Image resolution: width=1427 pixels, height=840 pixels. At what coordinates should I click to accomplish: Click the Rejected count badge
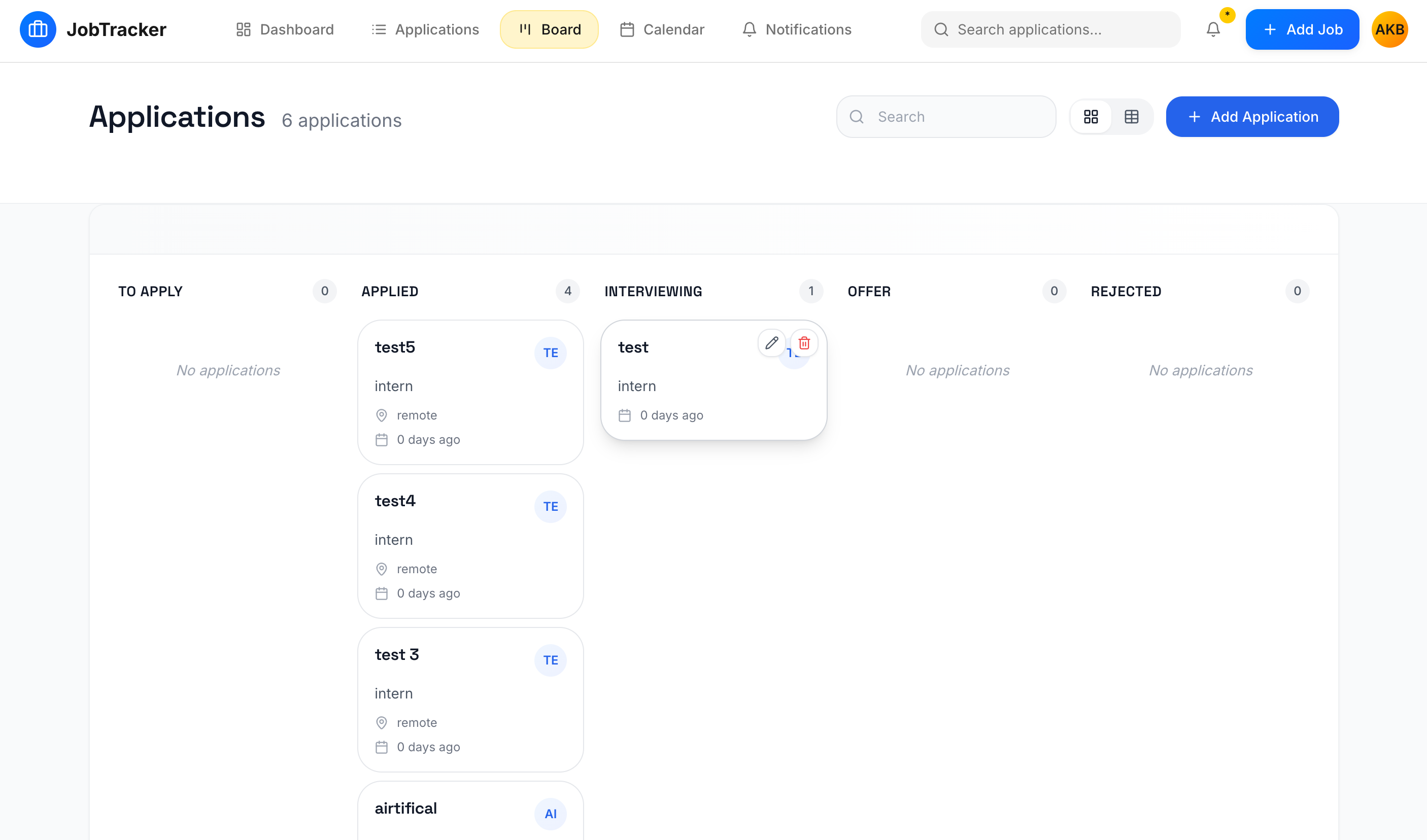pos(1297,292)
